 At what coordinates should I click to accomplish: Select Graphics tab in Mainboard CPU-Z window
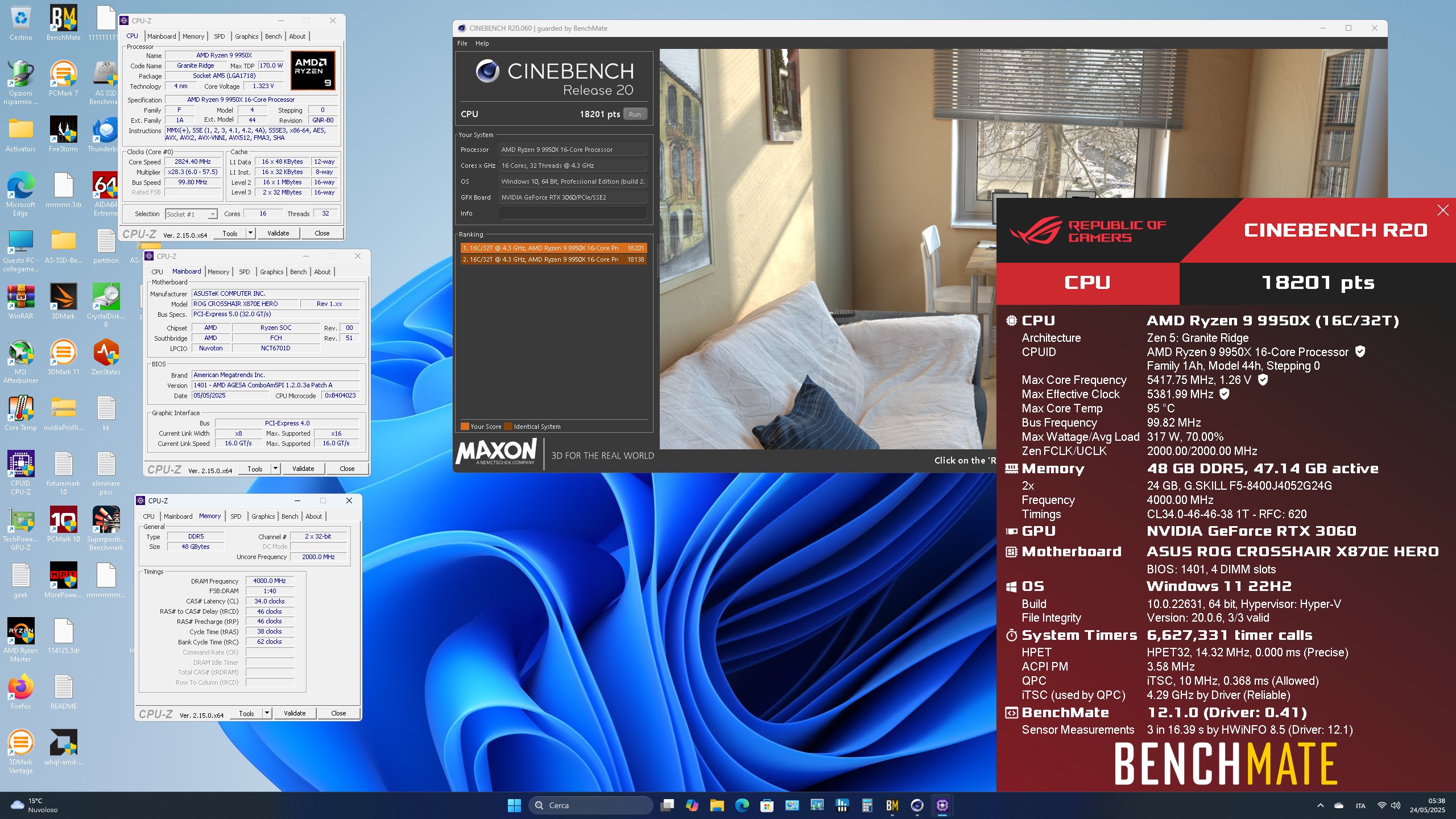tap(271, 272)
